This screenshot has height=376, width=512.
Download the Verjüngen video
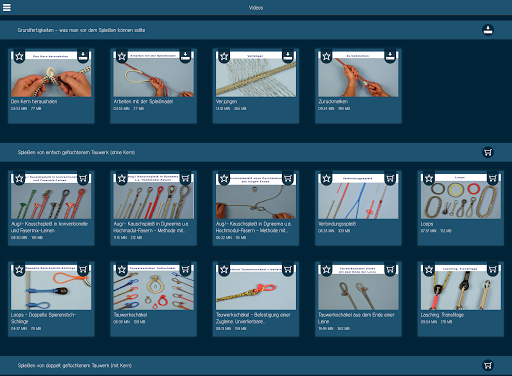pyautogui.click(x=288, y=56)
